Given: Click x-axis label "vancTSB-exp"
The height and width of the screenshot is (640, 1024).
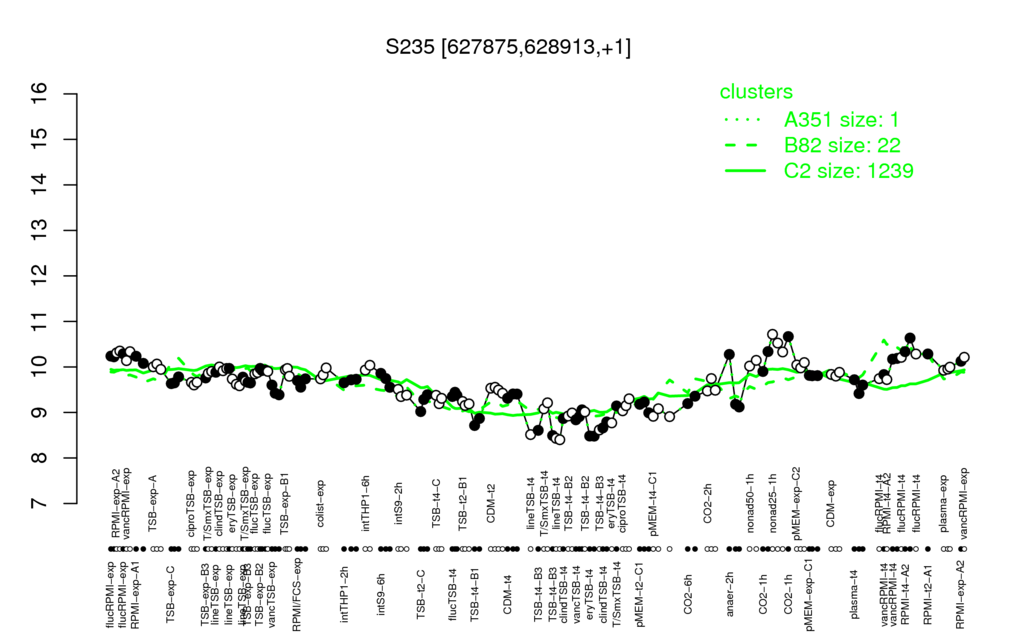Looking at the screenshot, I should click(273, 594).
